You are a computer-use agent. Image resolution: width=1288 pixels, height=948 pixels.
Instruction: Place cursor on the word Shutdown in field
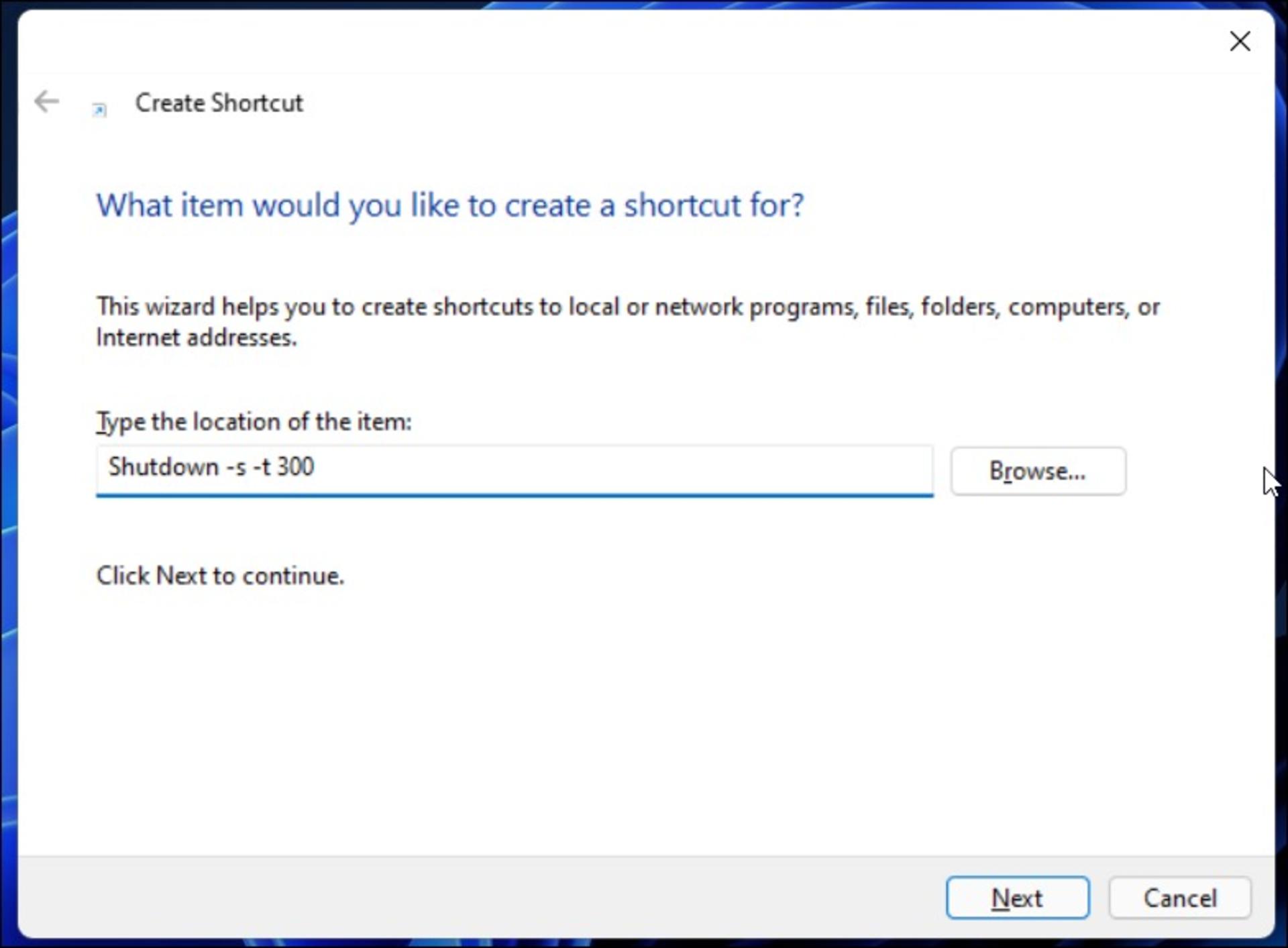(164, 466)
